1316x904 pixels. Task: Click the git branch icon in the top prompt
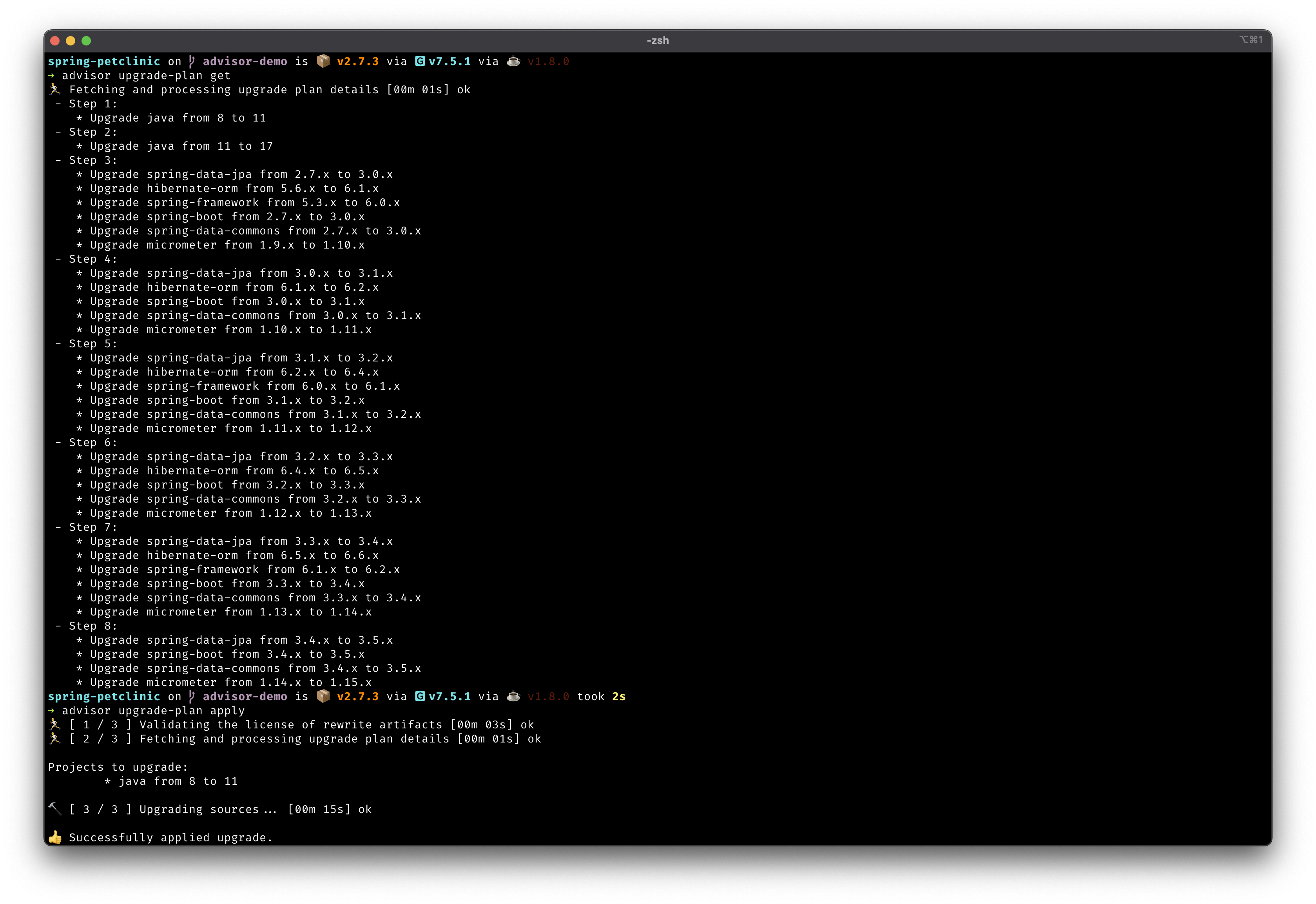(x=192, y=61)
